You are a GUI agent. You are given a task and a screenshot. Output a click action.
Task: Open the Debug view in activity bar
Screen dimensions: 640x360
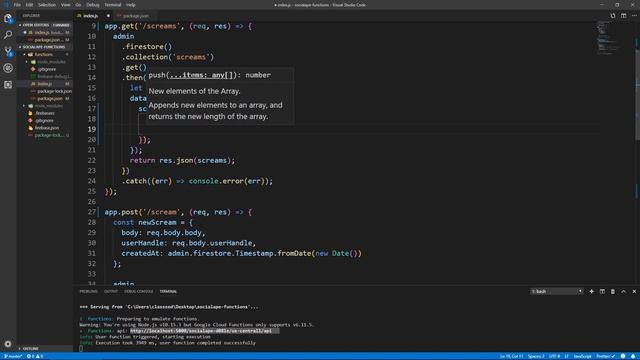(8, 68)
